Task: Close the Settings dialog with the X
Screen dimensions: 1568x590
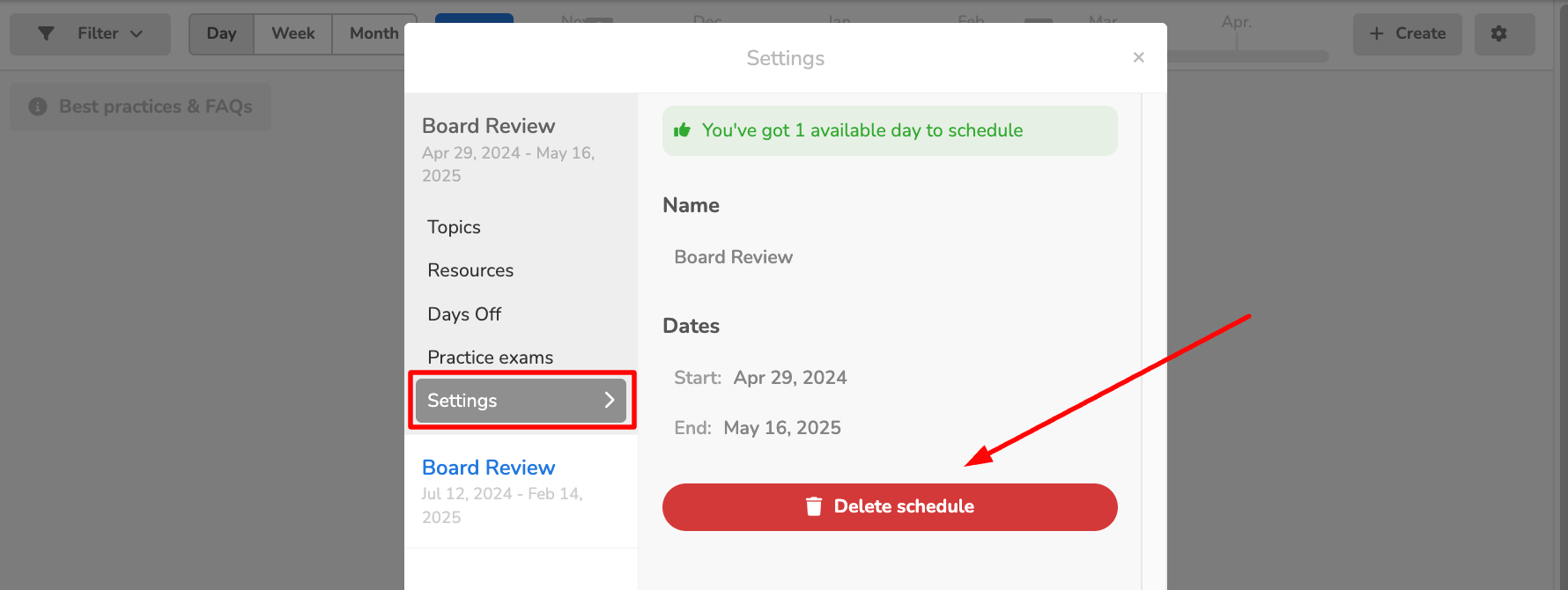Action: click(x=1138, y=57)
